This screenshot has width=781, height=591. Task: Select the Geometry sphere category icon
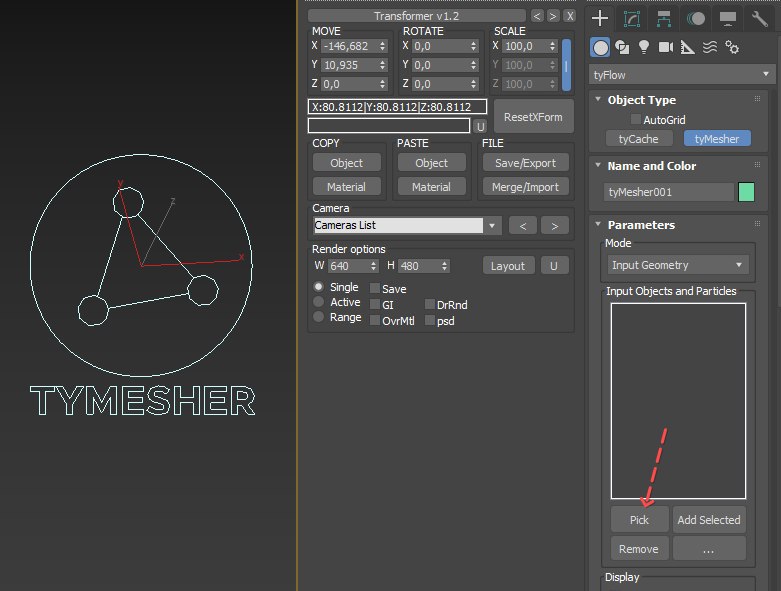[x=600, y=48]
